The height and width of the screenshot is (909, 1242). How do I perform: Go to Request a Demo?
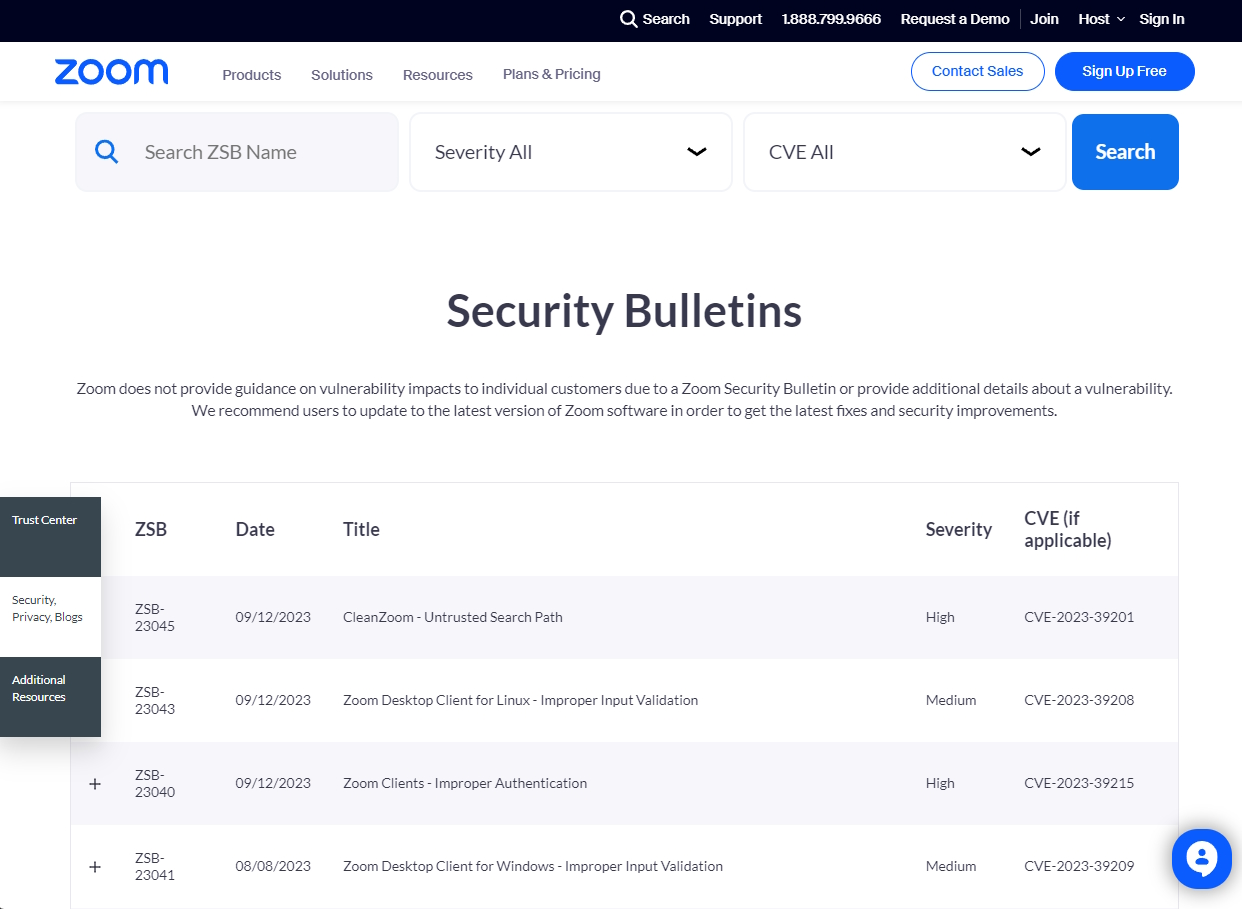coord(954,19)
